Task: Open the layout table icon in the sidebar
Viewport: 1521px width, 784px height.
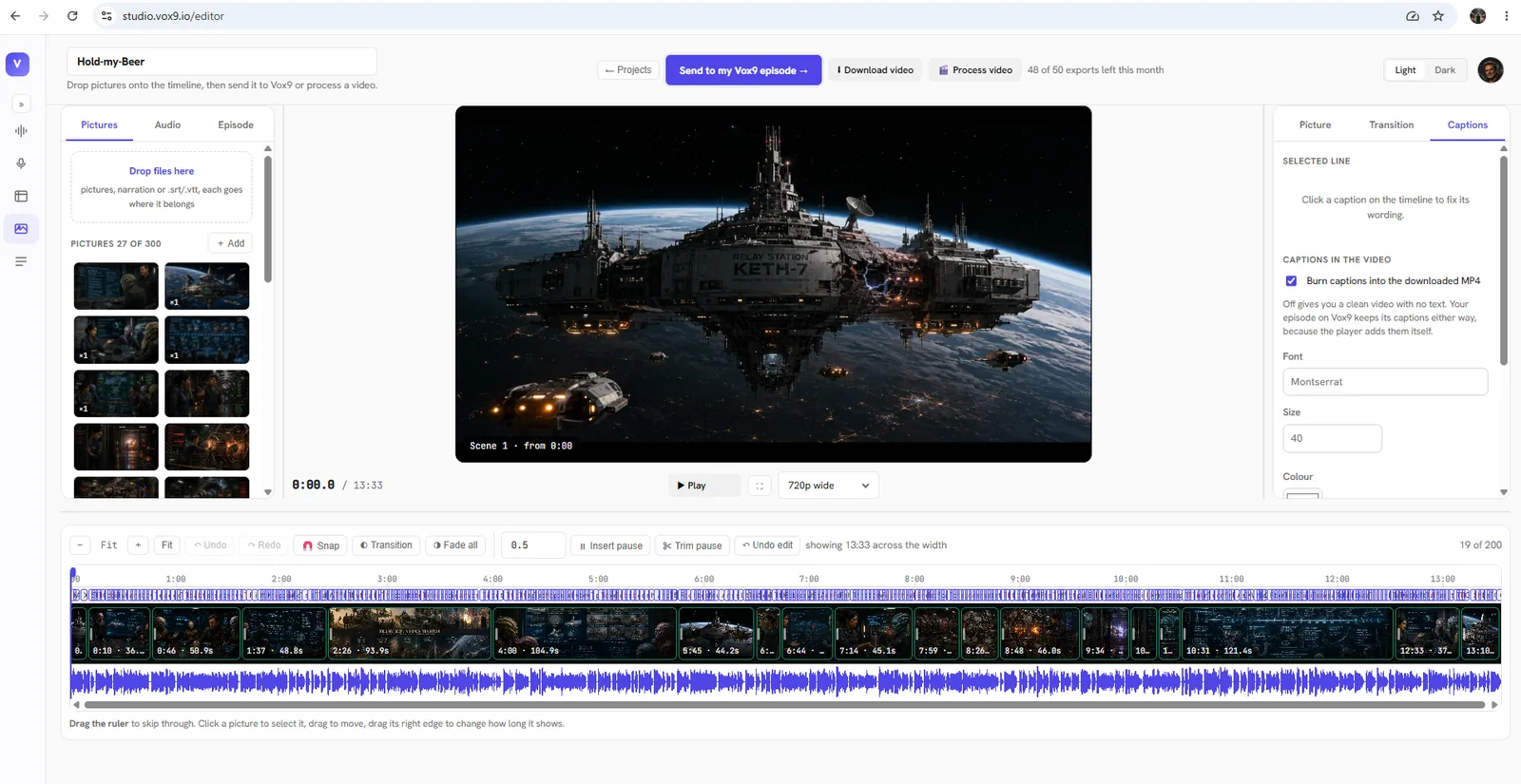Action: tap(21, 196)
